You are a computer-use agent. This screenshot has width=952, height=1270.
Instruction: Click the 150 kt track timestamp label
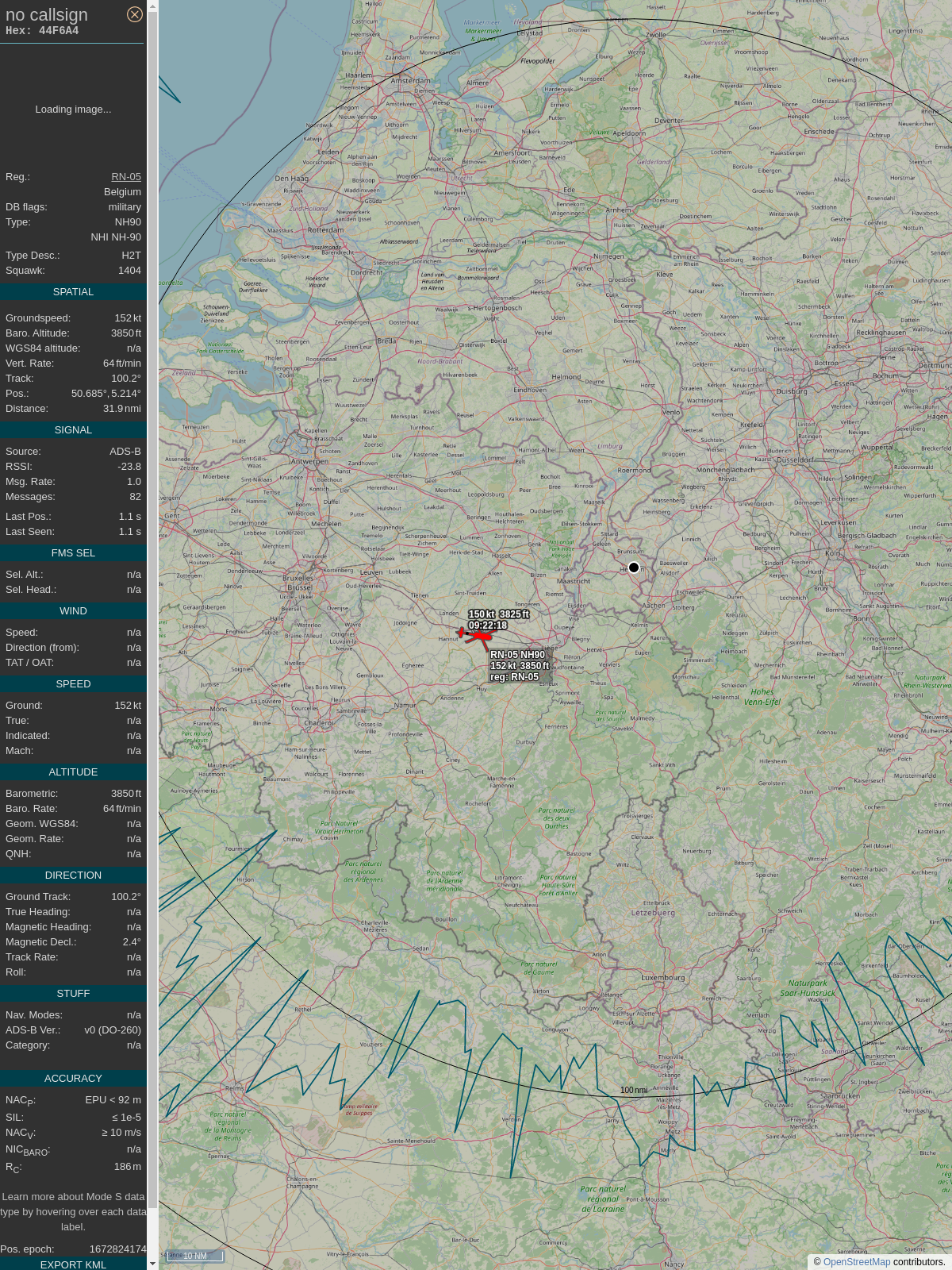(x=498, y=620)
